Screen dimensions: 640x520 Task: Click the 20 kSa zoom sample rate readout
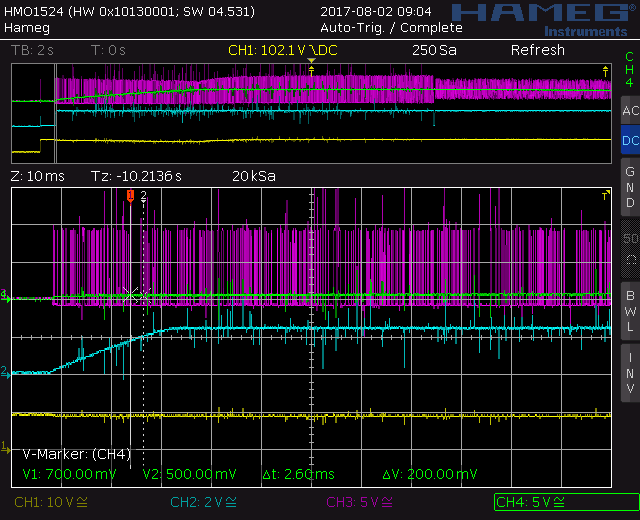[x=253, y=176]
